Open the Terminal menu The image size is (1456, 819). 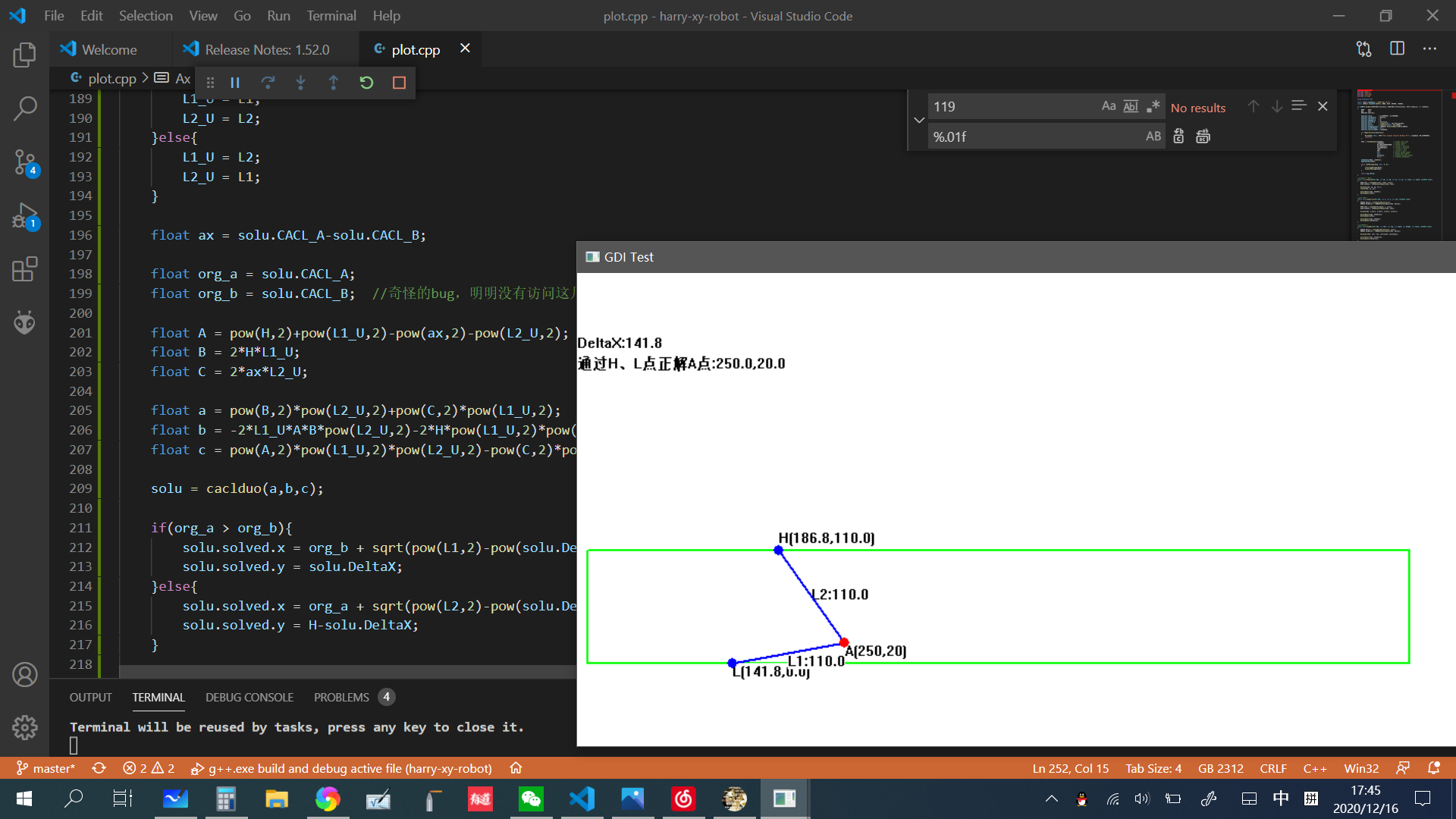[x=331, y=16]
